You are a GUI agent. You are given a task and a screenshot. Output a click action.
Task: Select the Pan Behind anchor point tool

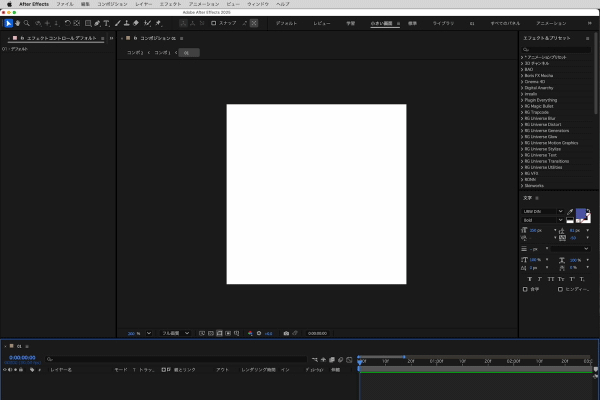(x=77, y=23)
